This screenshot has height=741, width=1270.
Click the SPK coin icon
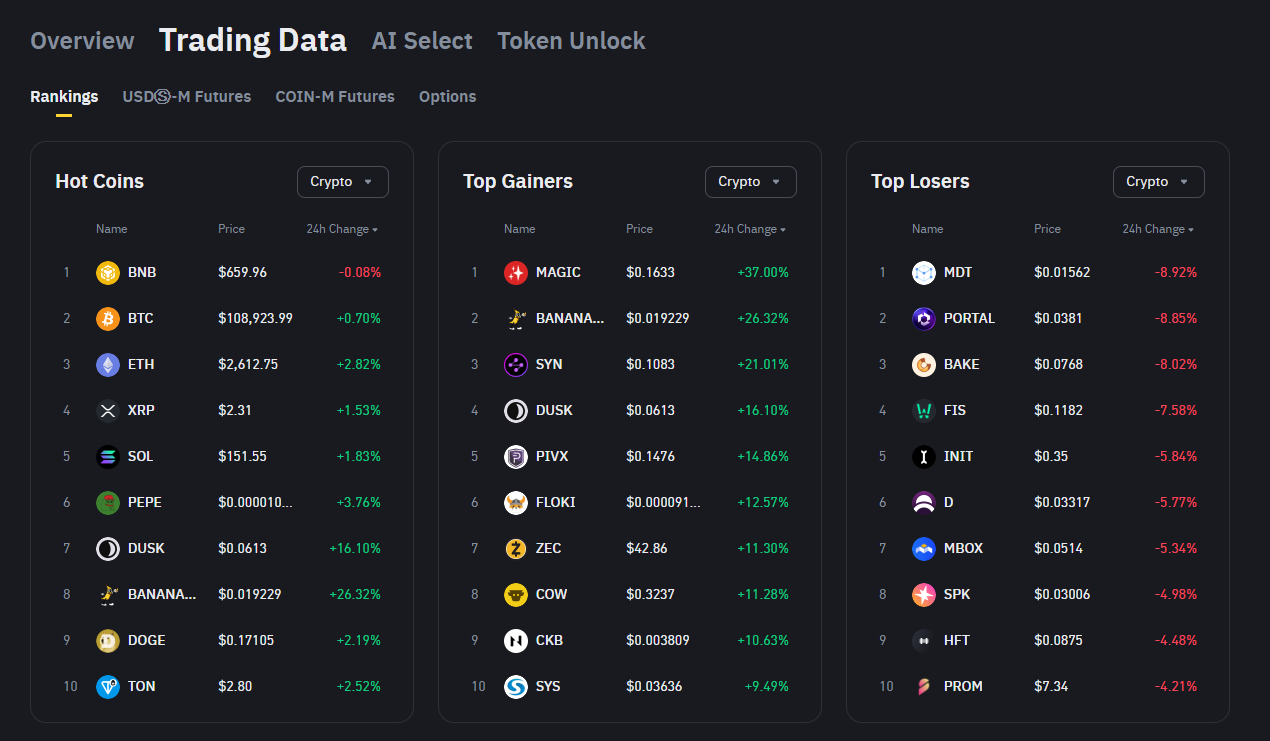tap(924, 594)
